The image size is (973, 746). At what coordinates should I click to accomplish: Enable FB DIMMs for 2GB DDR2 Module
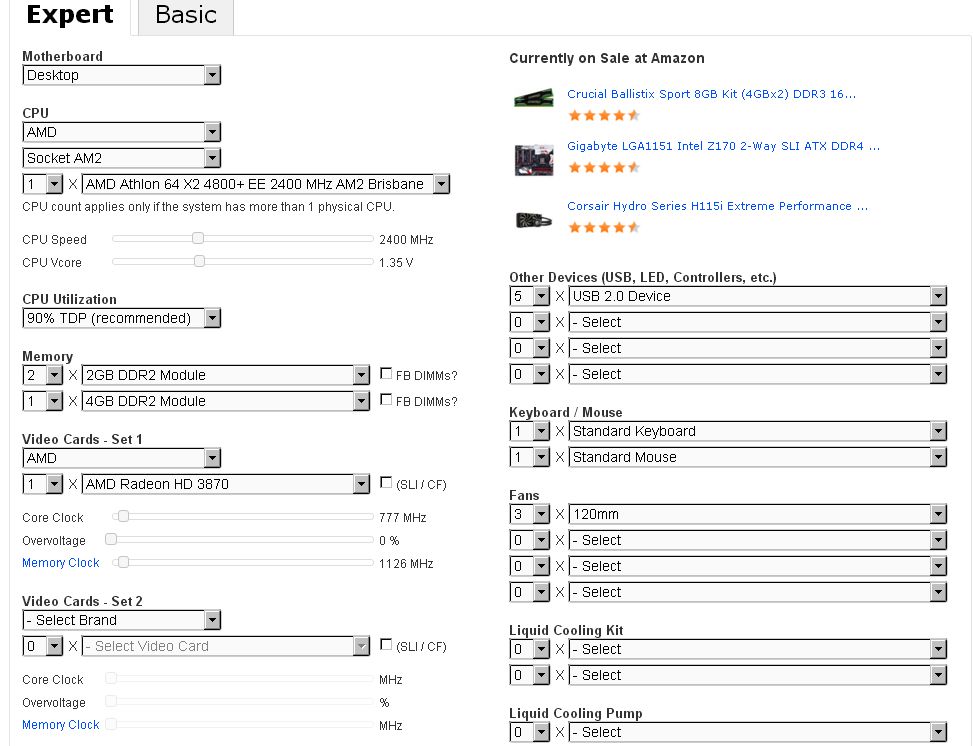(x=386, y=375)
